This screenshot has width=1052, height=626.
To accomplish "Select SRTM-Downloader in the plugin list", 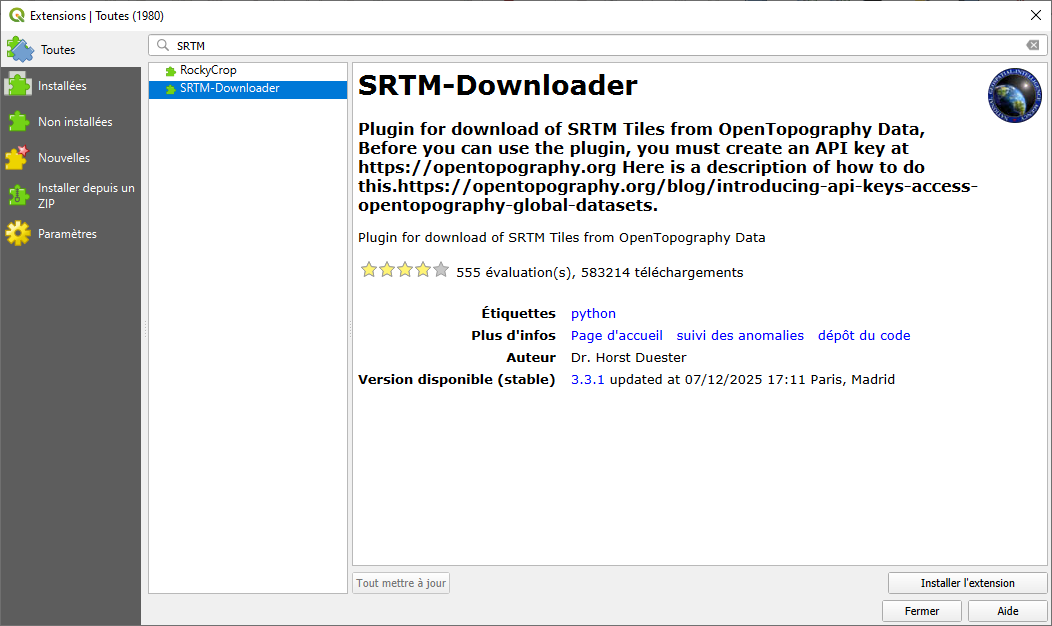I will (229, 89).
